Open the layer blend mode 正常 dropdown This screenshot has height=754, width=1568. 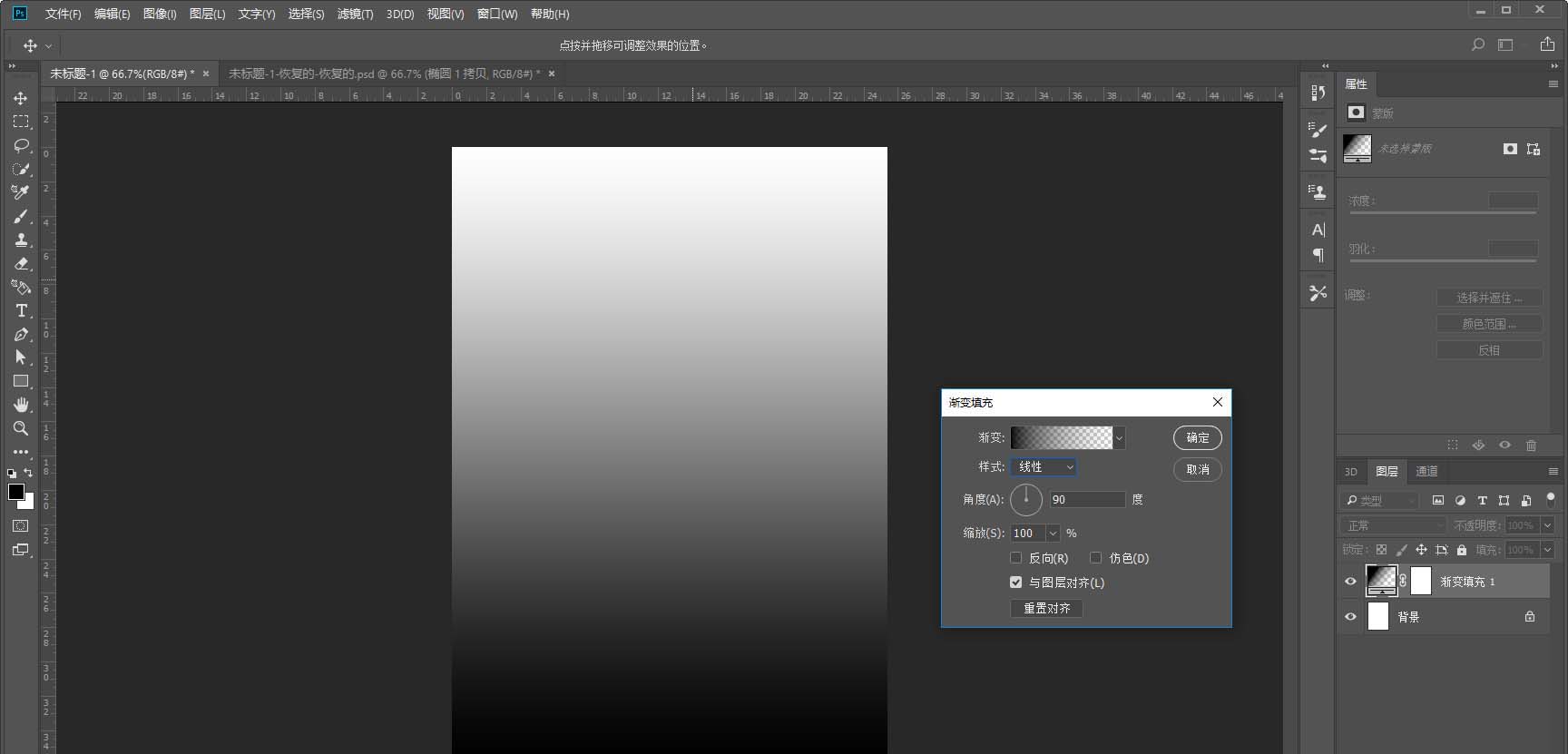pos(1393,525)
